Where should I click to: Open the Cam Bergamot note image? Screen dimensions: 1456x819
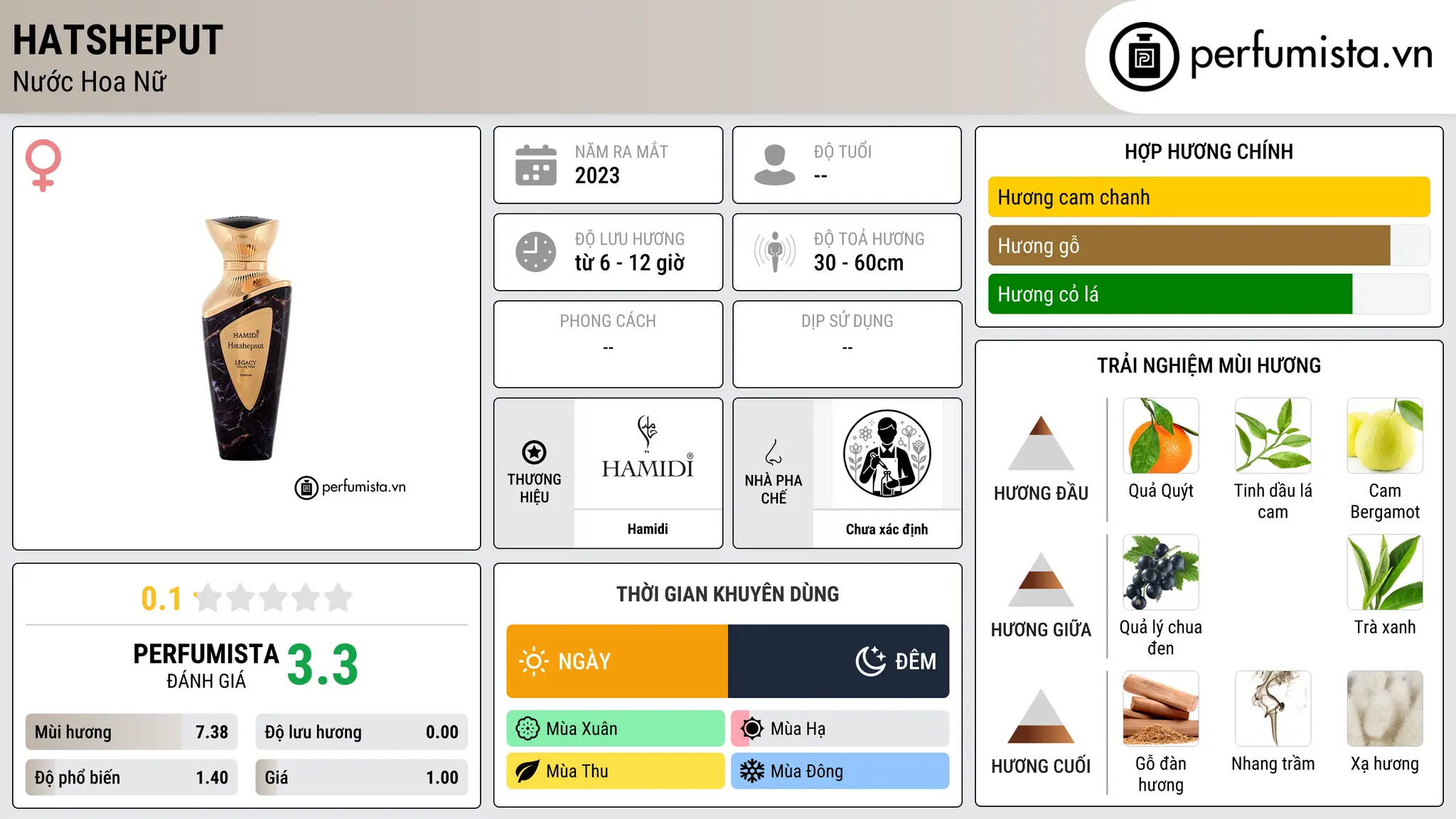click(x=1385, y=436)
